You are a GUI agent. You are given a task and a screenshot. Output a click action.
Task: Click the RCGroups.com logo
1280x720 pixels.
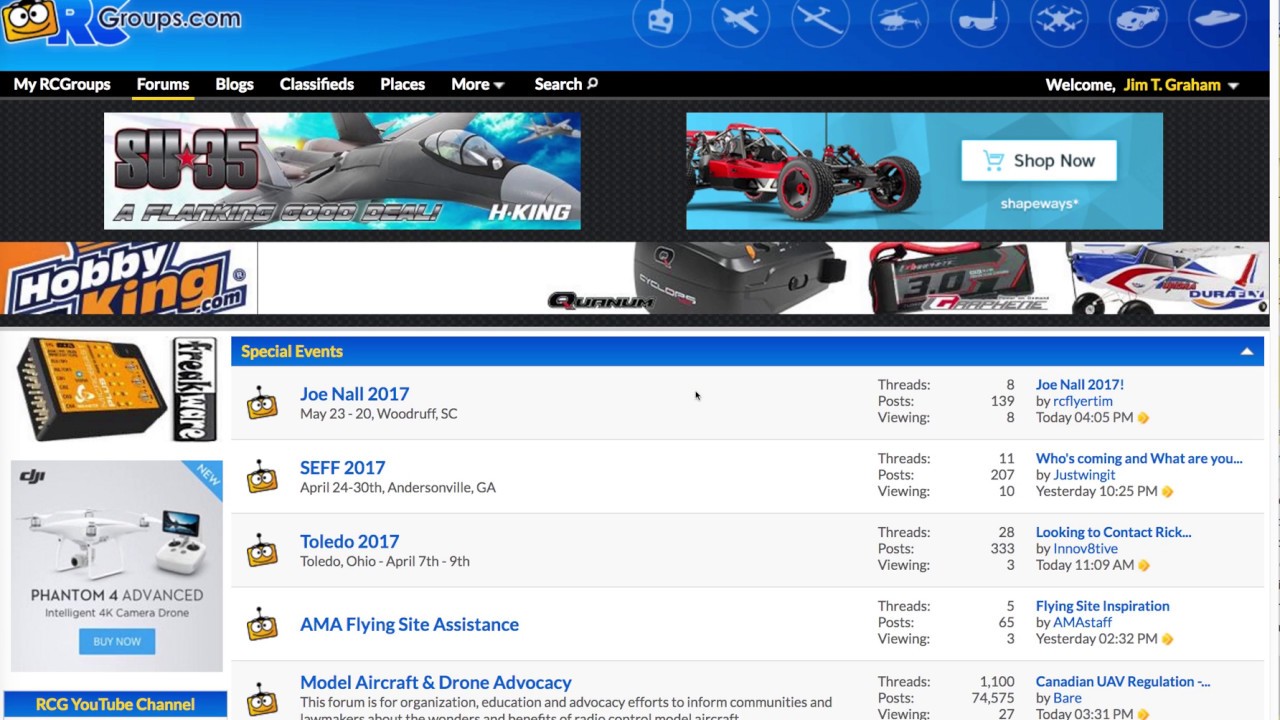(122, 21)
